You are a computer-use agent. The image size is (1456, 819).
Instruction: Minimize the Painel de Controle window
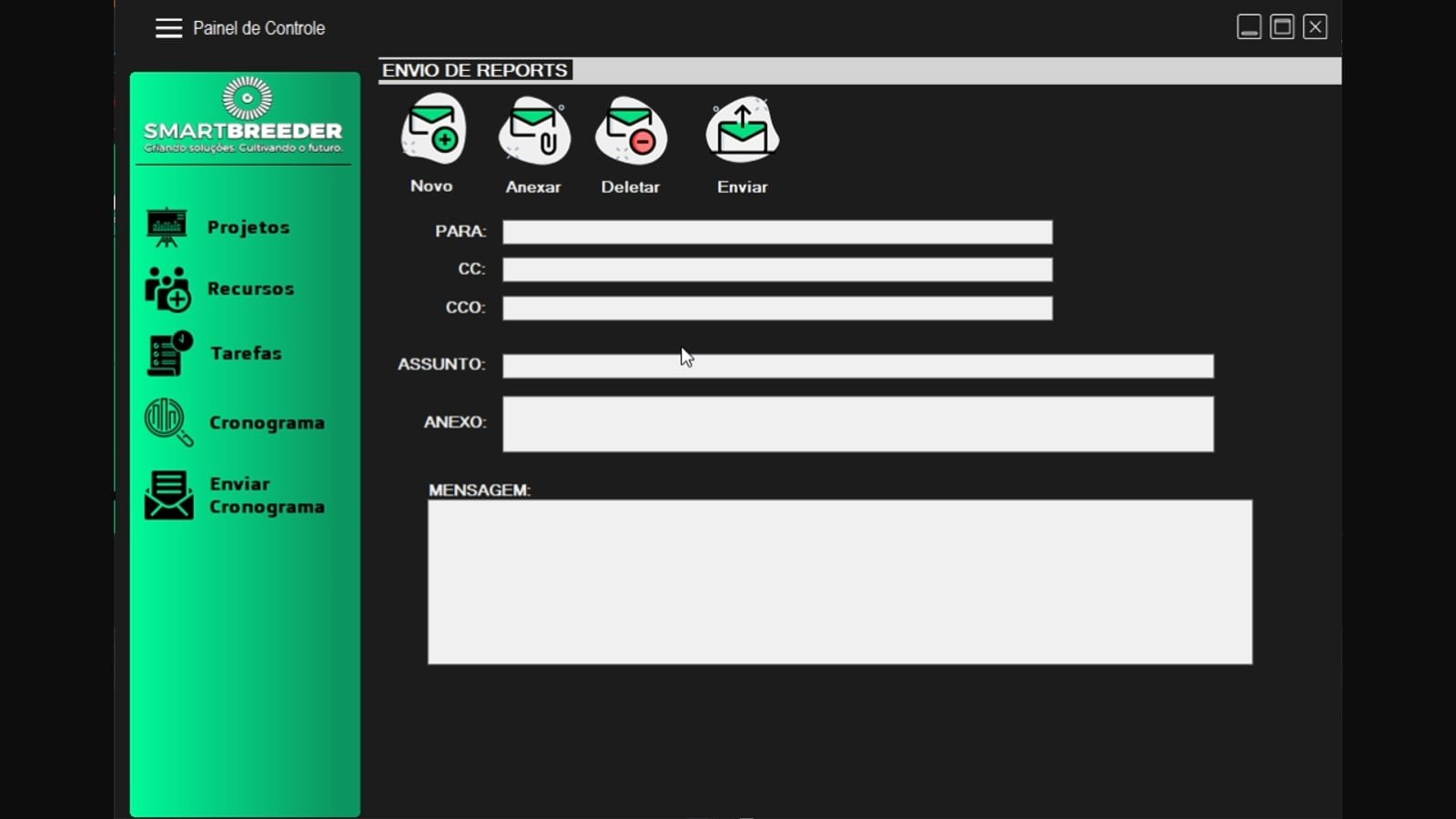(x=1249, y=27)
